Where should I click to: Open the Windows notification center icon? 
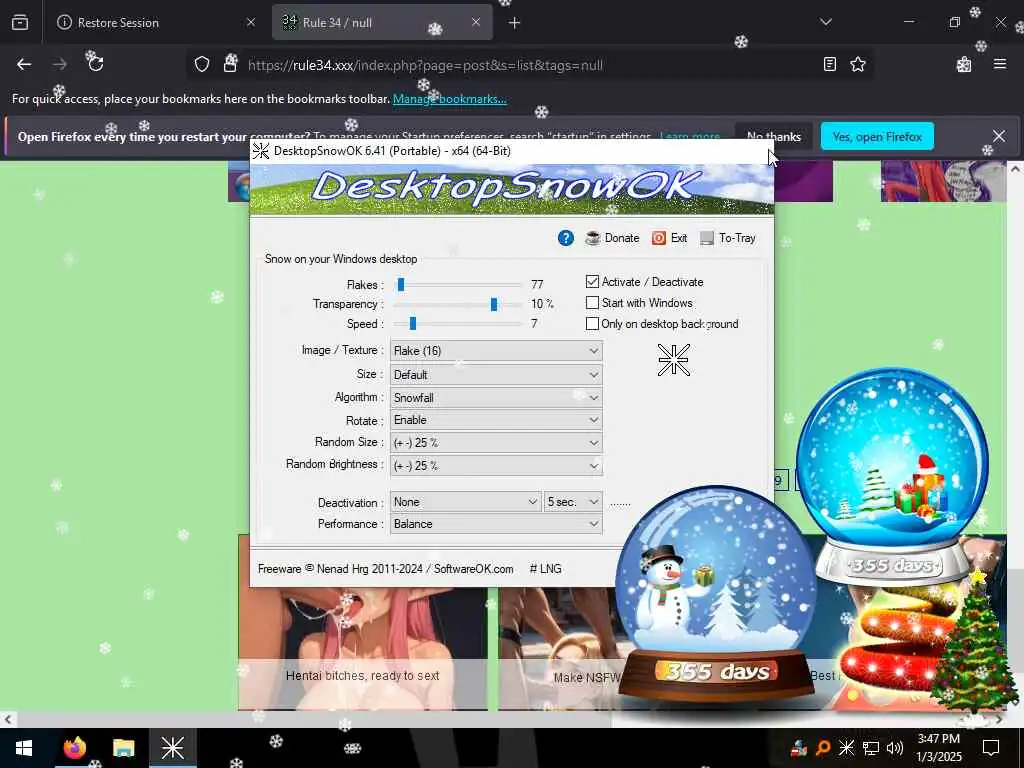coord(991,748)
